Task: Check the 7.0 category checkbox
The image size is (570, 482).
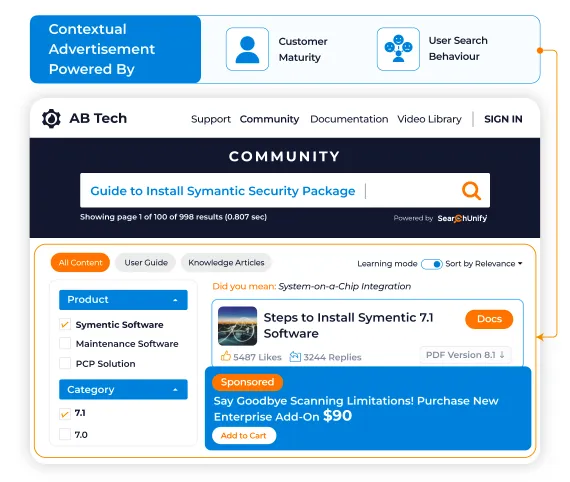Action: (65, 434)
